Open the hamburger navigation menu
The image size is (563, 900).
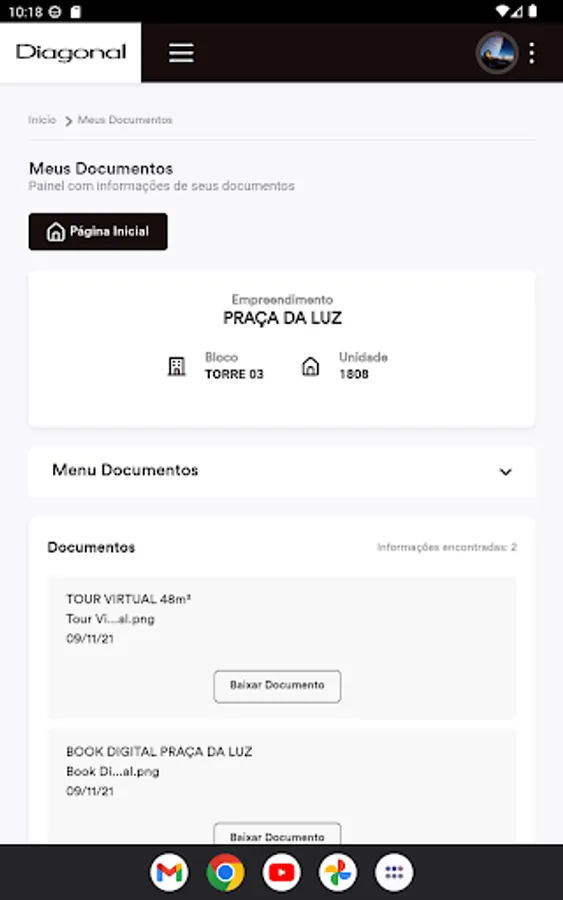tap(181, 53)
